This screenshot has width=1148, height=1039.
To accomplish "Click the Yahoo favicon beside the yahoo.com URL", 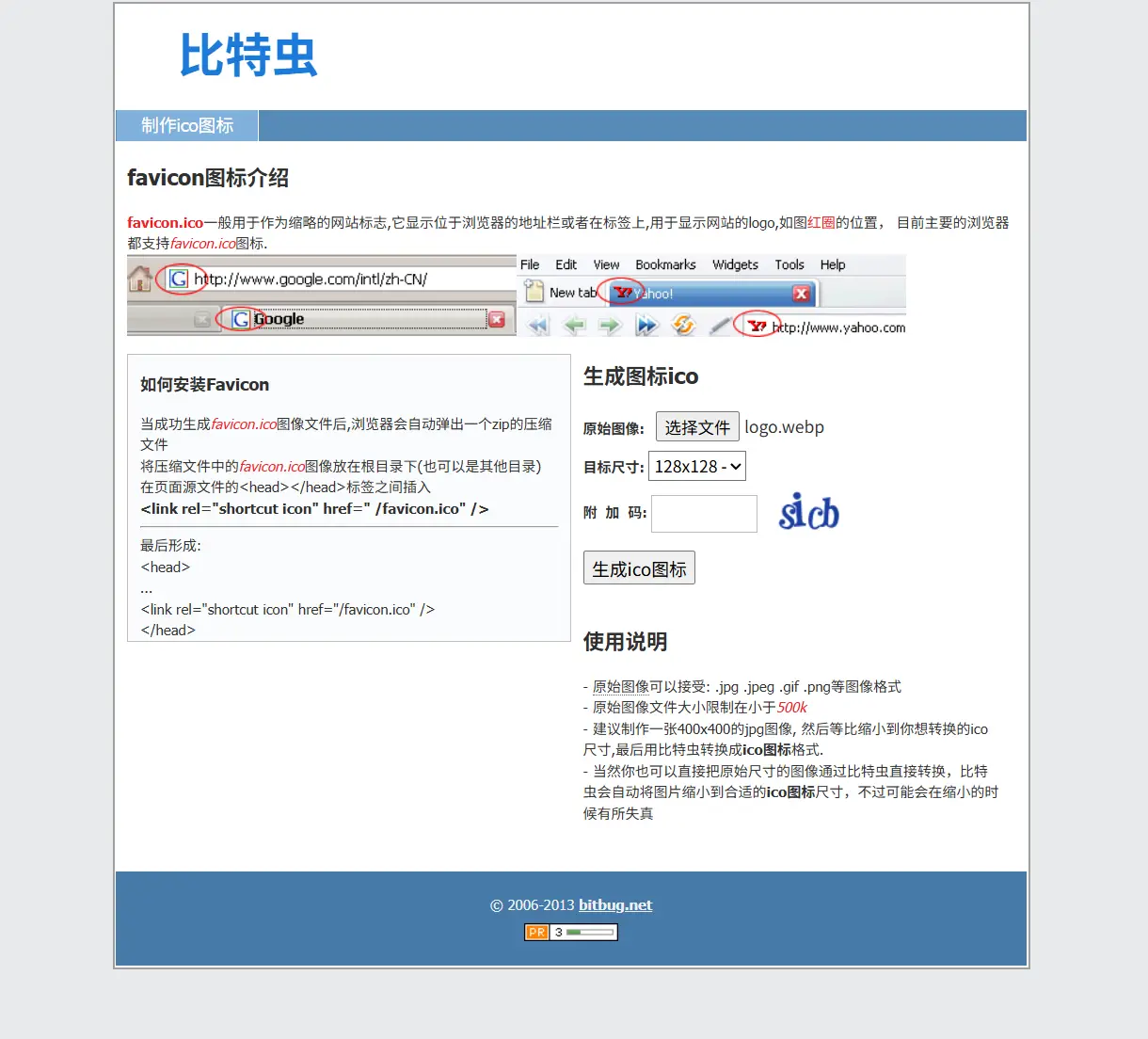I will [x=757, y=327].
